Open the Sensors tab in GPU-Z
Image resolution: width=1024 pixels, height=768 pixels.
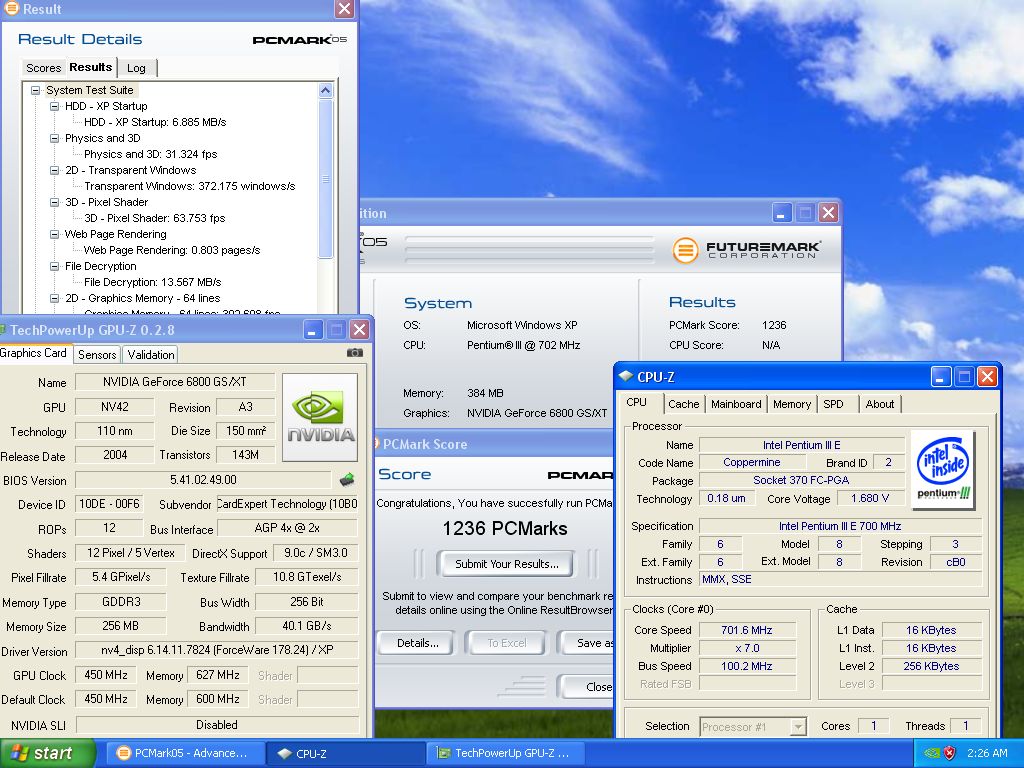[97, 355]
